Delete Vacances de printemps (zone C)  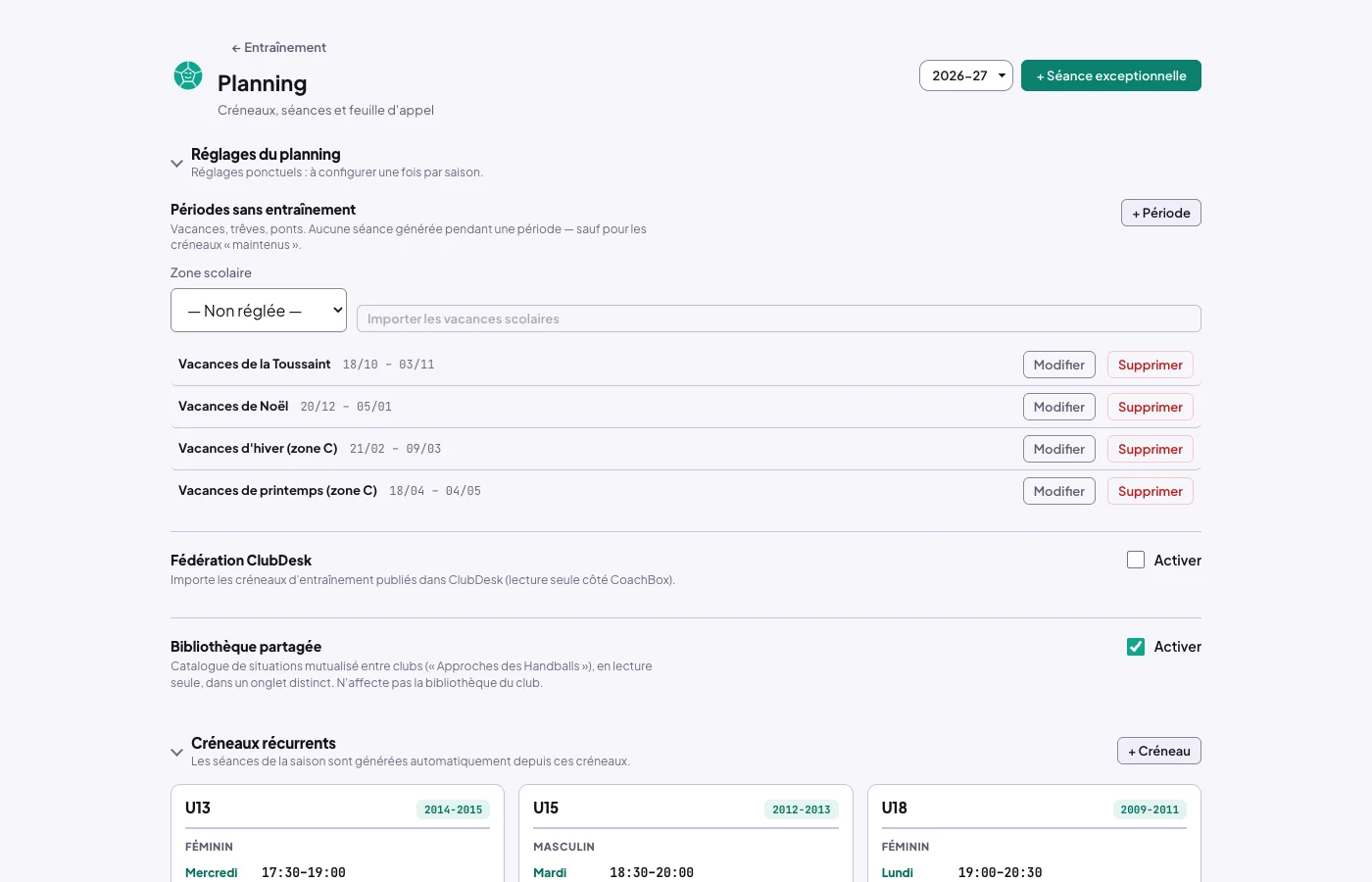pos(1151,491)
